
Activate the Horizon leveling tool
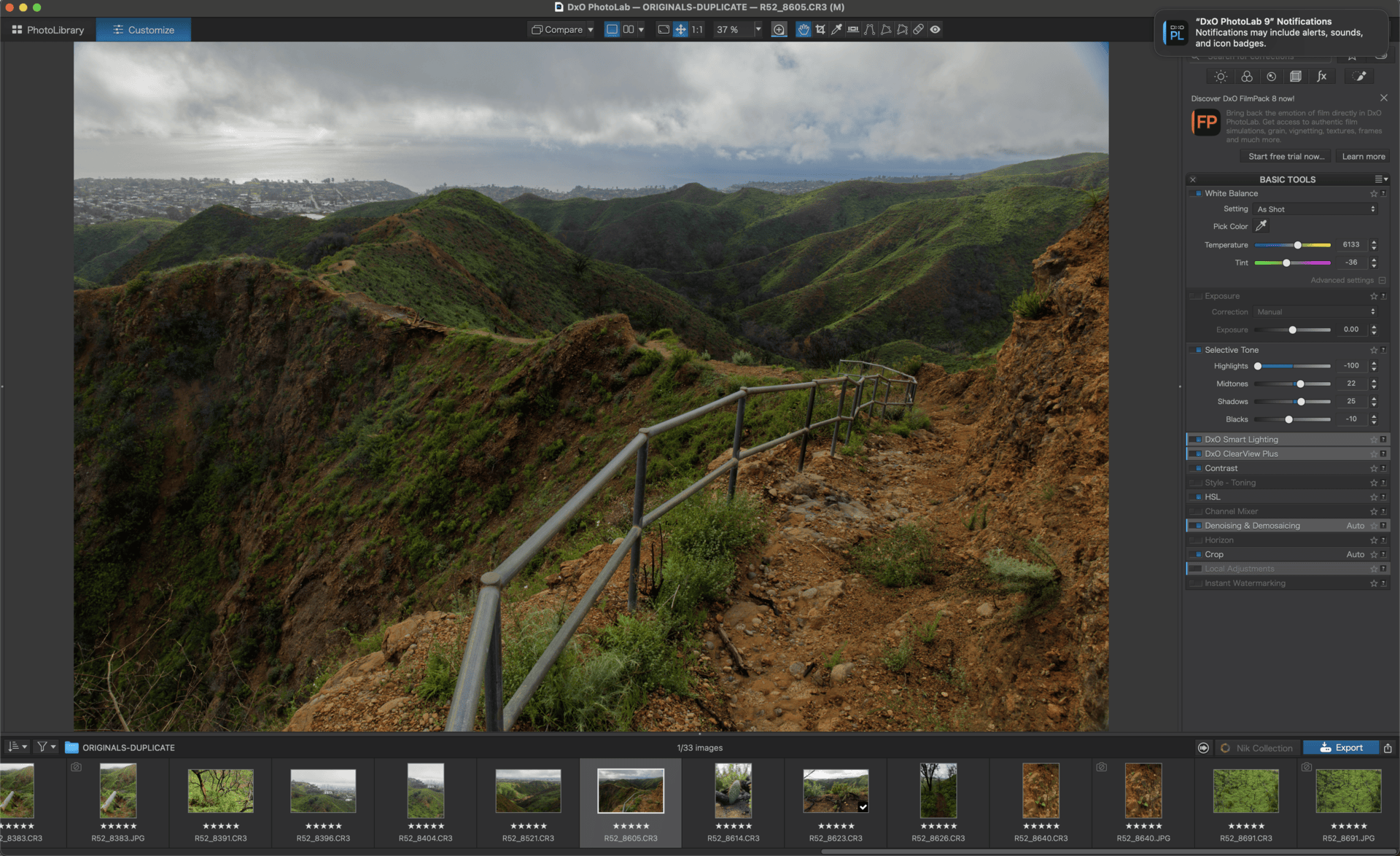tap(852, 30)
